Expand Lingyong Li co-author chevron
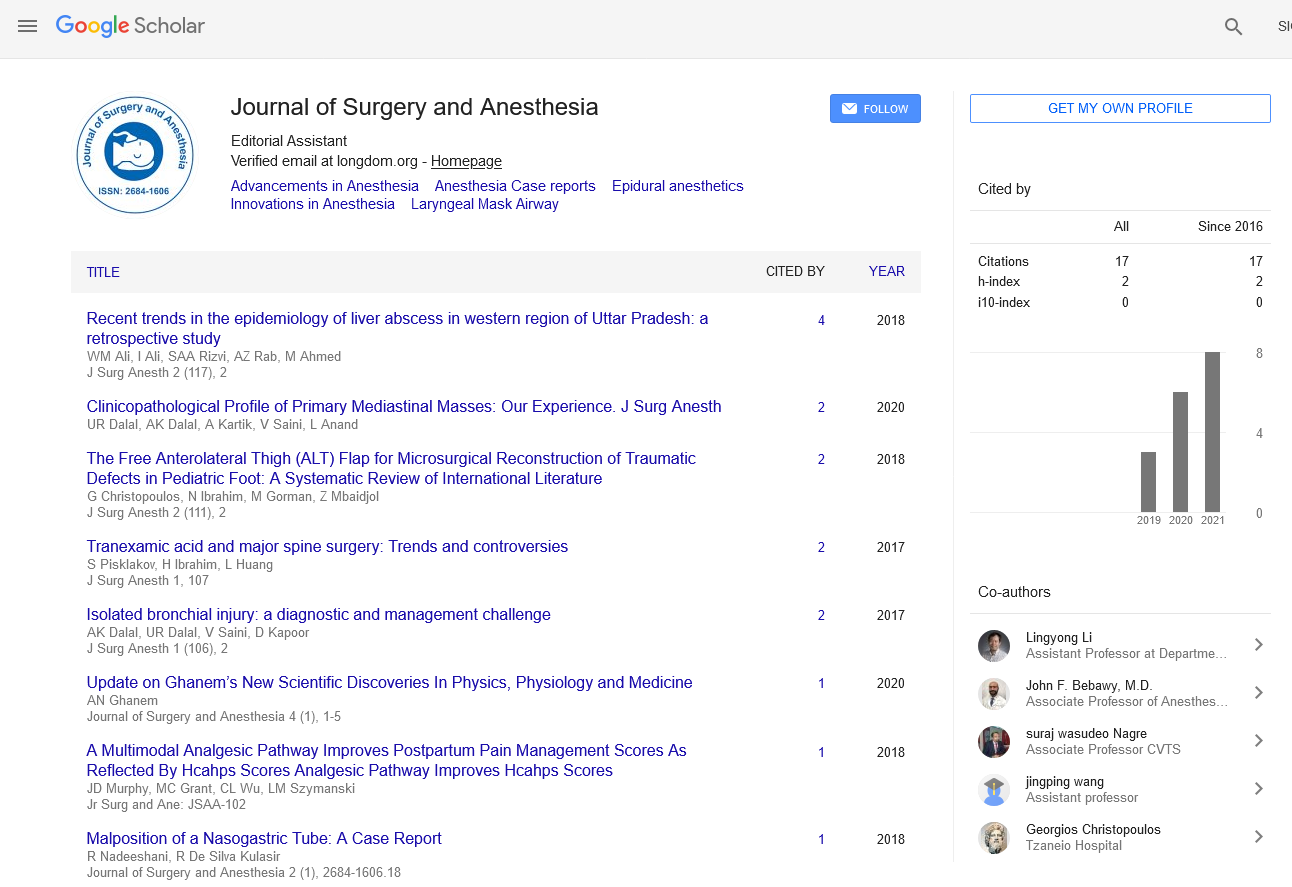This screenshot has height=887, width=1292. (1258, 645)
